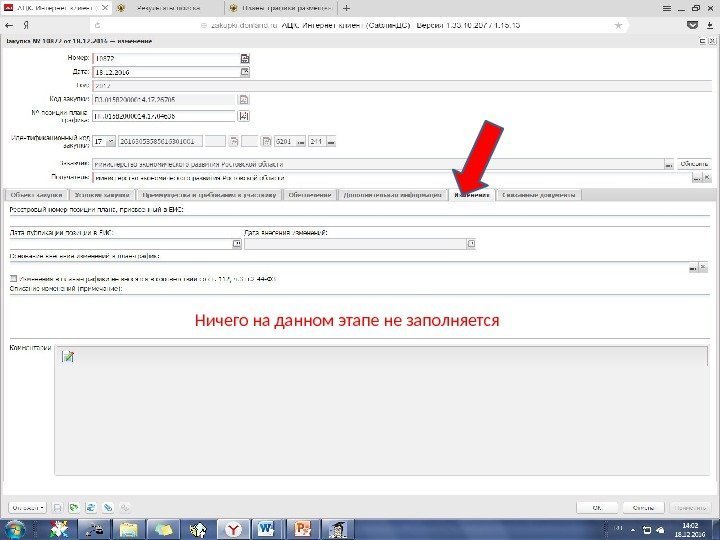720x540 pixels.
Task: Open the Дополнительная информация tab
Action: (x=393, y=195)
